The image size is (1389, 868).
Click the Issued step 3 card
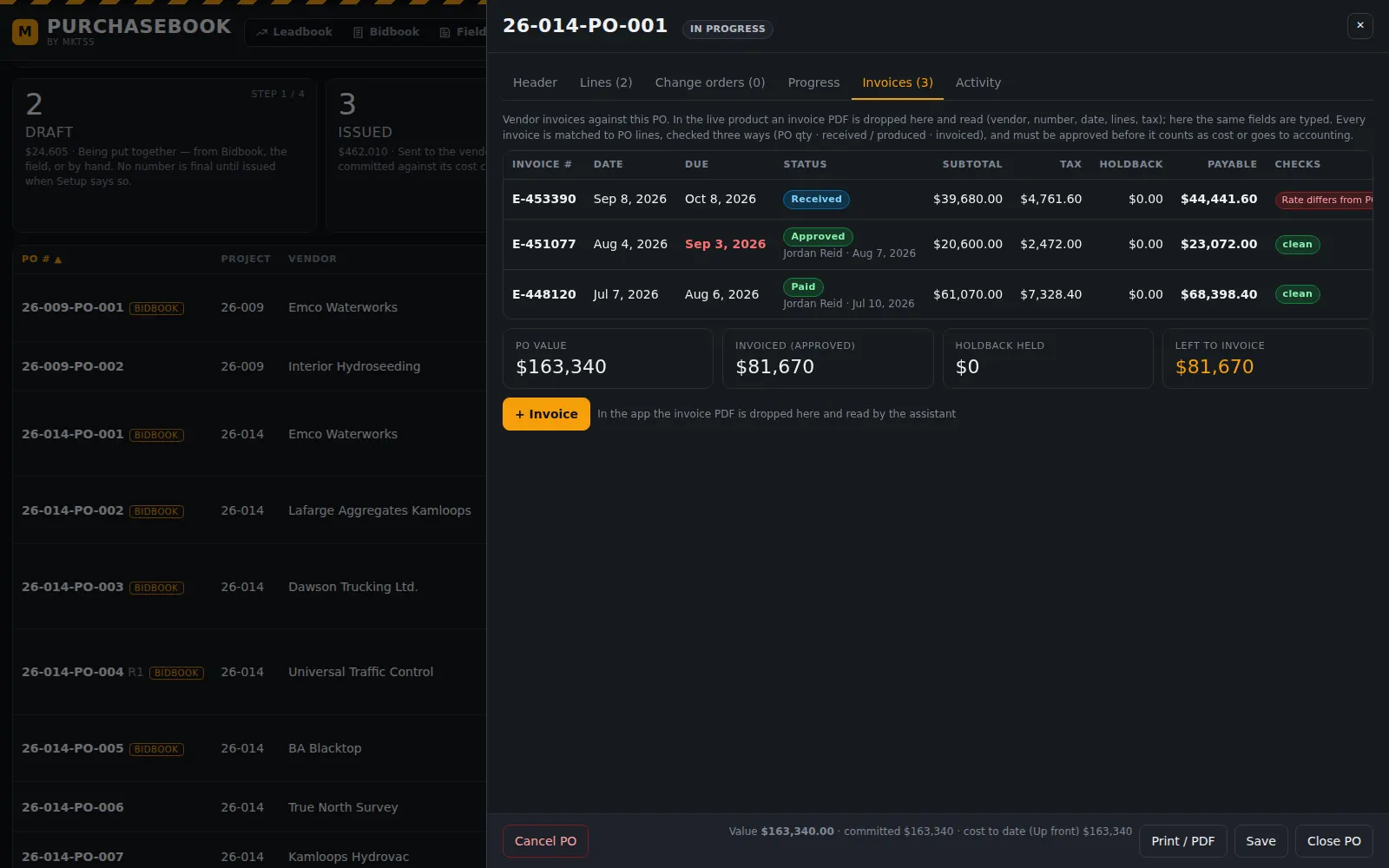pos(406,155)
